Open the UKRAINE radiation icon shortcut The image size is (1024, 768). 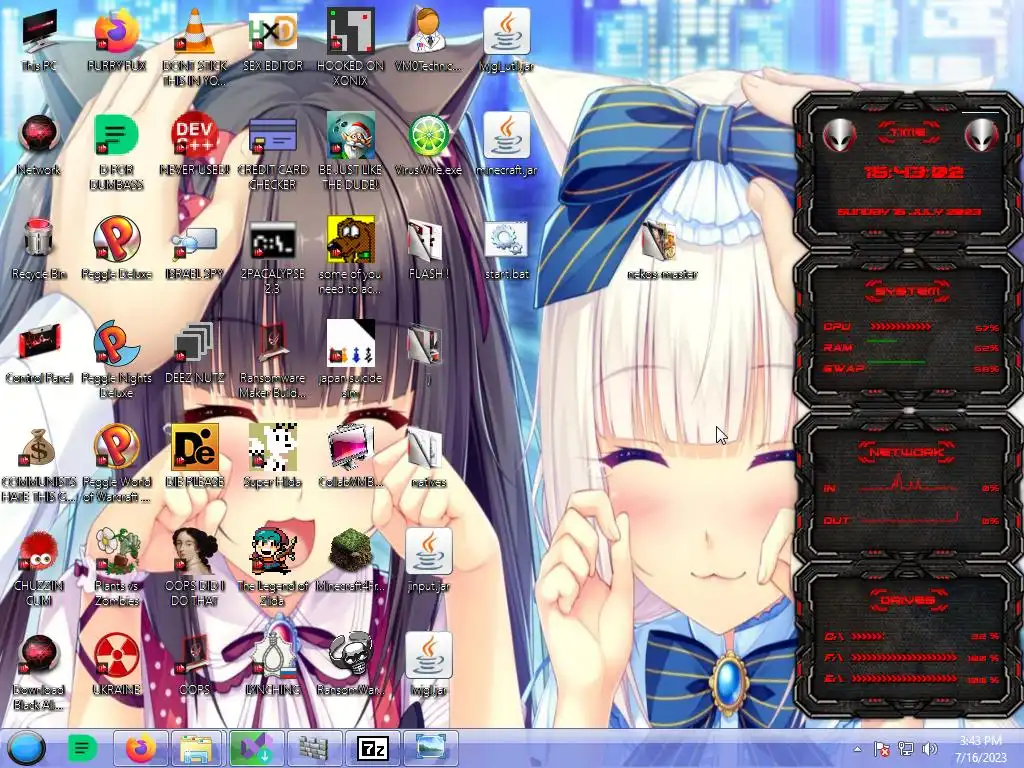(x=116, y=664)
